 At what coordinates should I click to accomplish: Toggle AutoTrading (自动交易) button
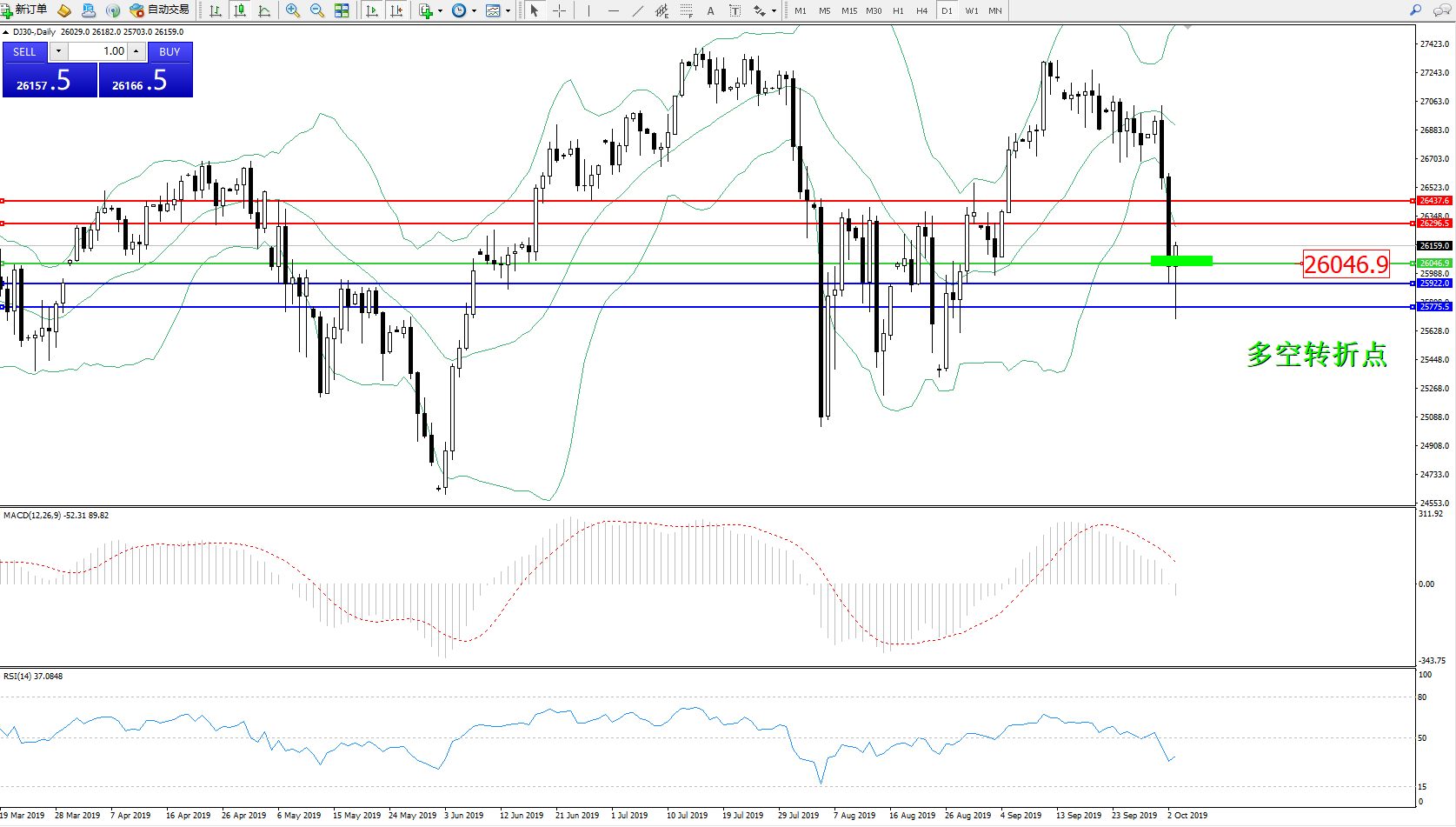pos(159,10)
